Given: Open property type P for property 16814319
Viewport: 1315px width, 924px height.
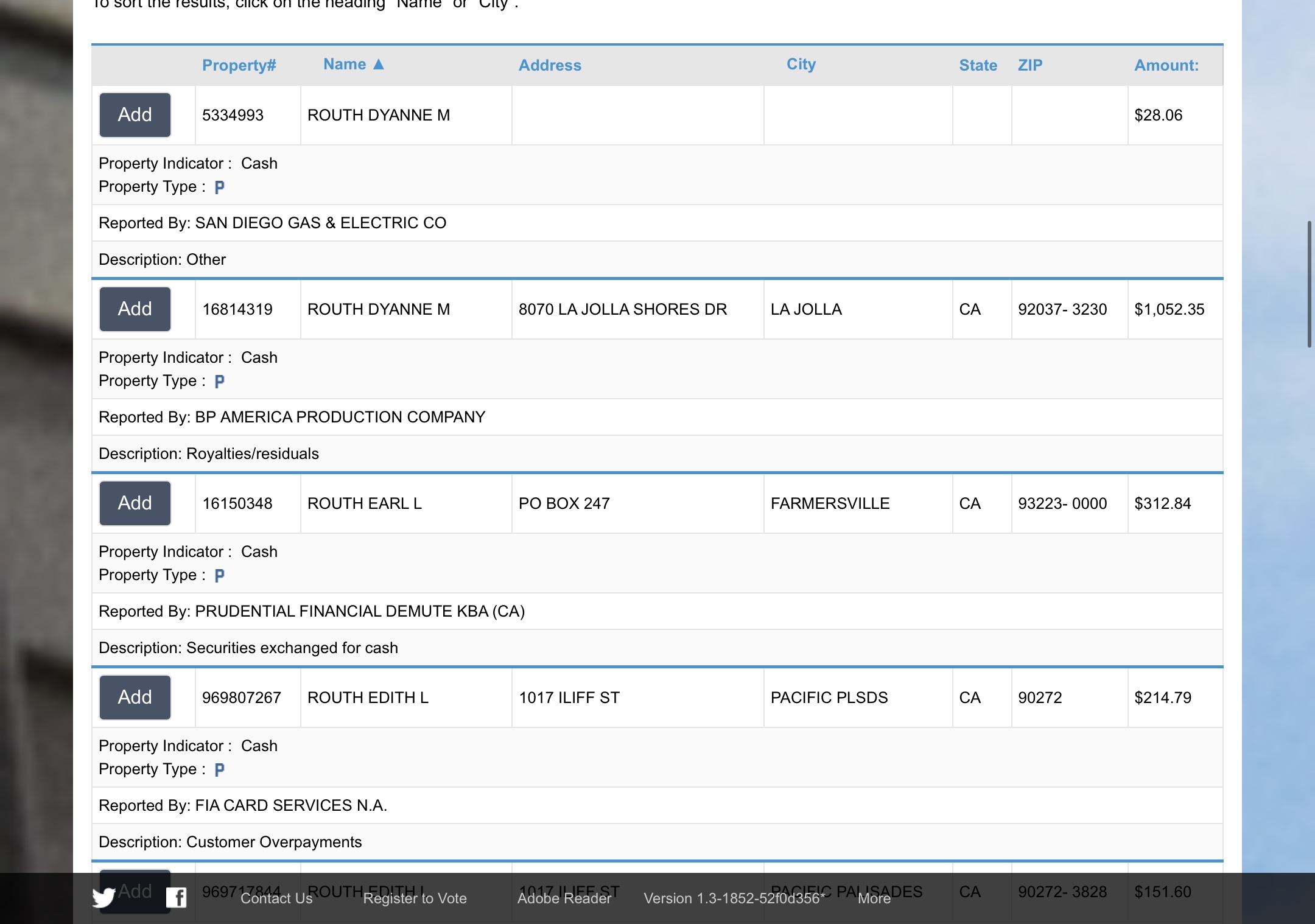Looking at the screenshot, I should [220, 381].
